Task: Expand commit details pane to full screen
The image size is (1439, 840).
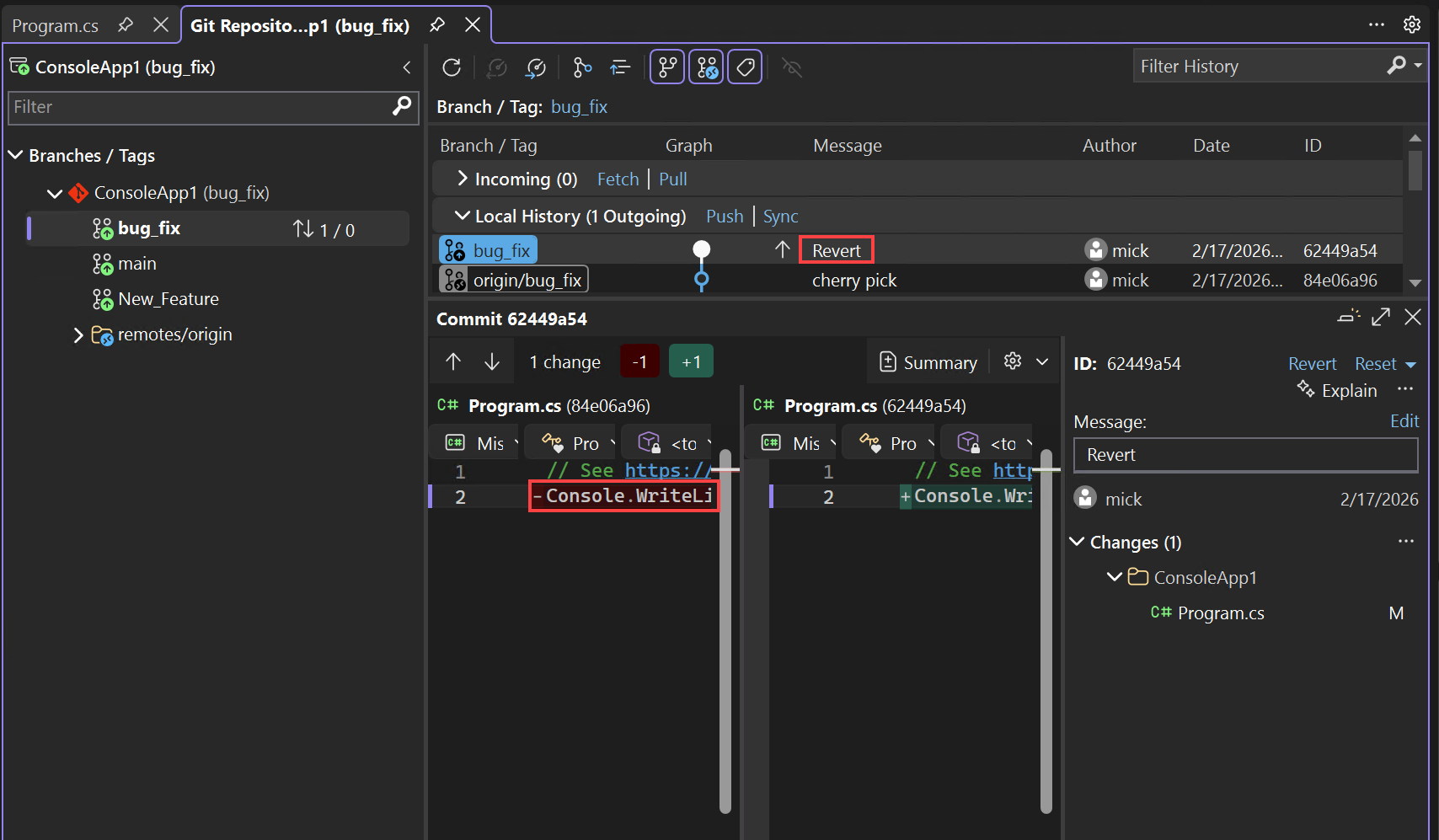Action: [x=1381, y=317]
